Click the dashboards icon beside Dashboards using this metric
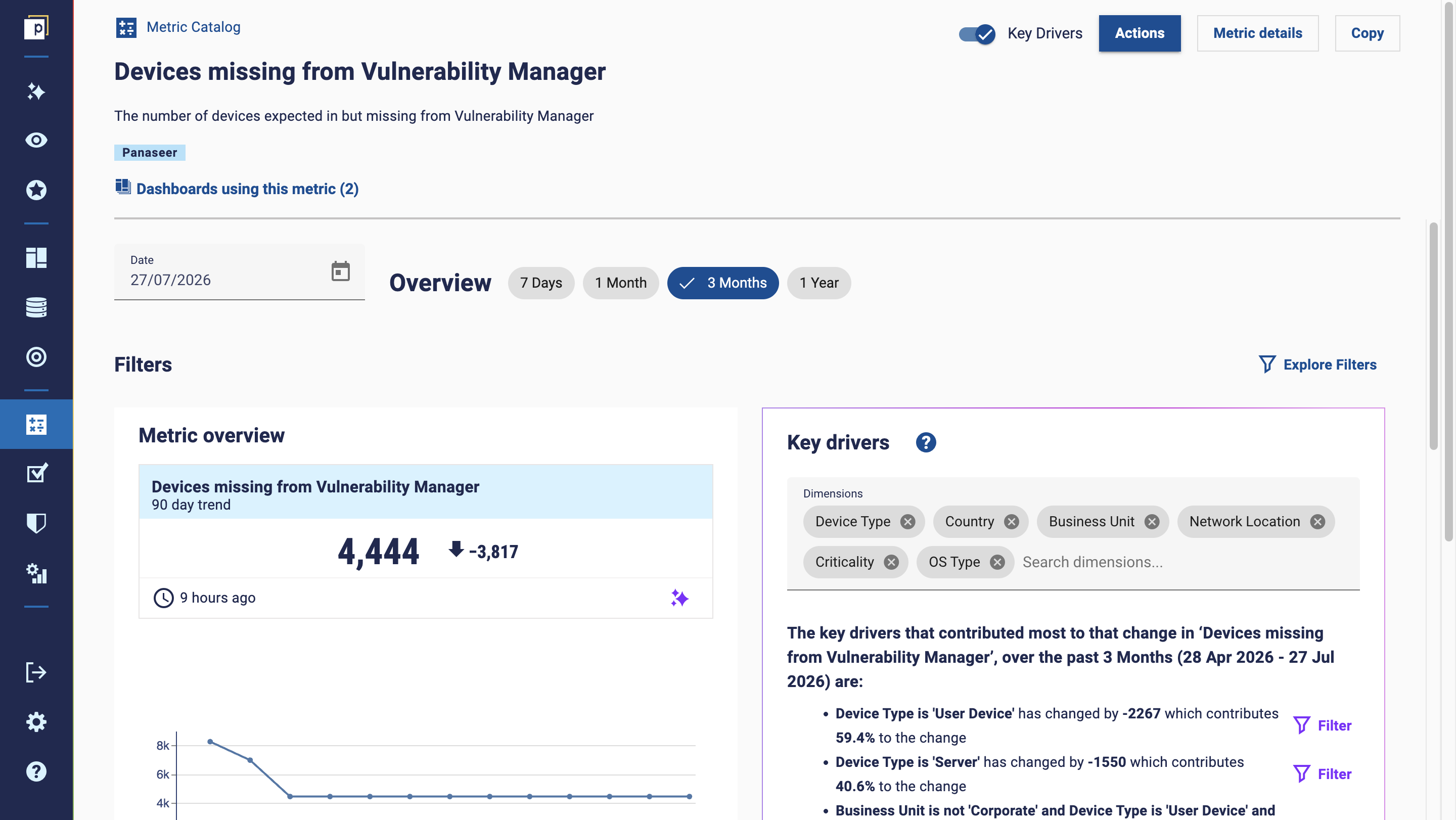1456x820 pixels. coord(123,187)
